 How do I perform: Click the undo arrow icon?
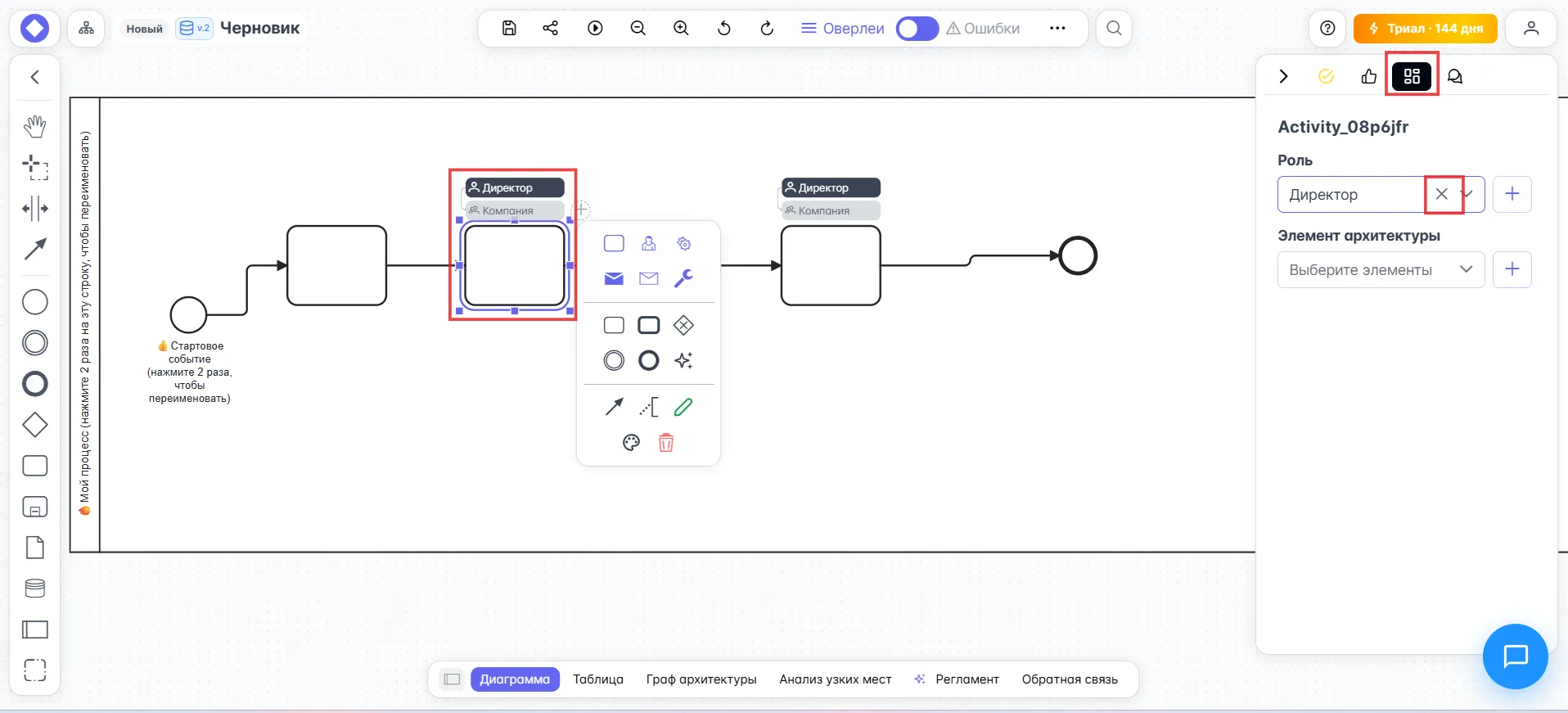click(x=723, y=29)
